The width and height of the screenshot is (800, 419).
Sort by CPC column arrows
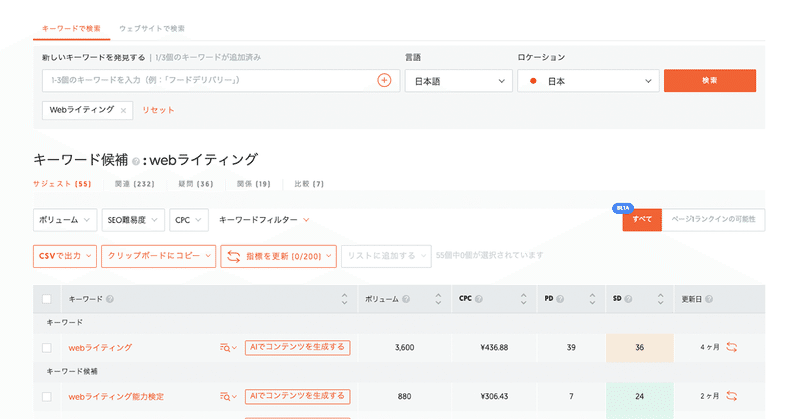click(523, 299)
